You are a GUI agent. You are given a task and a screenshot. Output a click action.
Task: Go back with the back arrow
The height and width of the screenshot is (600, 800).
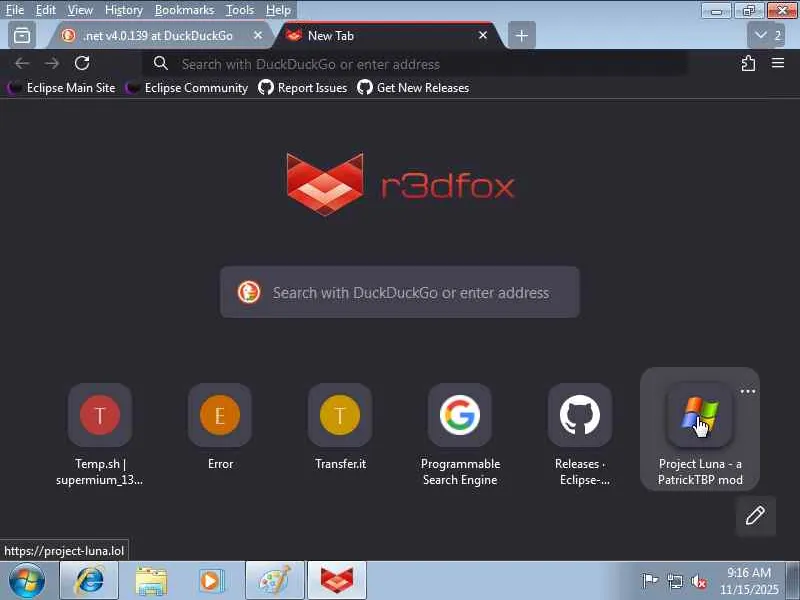click(22, 63)
